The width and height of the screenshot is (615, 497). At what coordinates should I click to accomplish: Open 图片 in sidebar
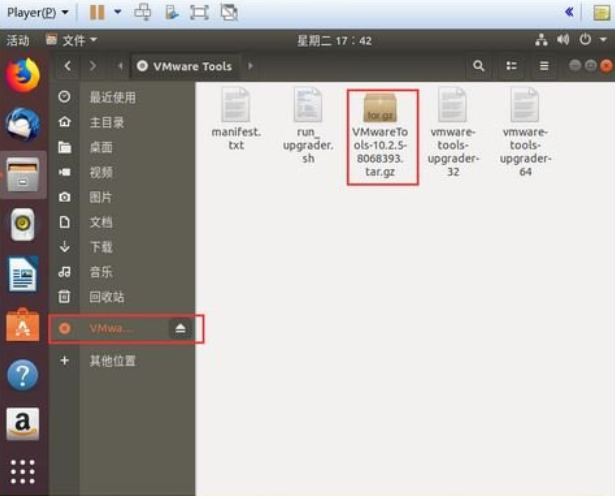pyautogui.click(x=122, y=197)
